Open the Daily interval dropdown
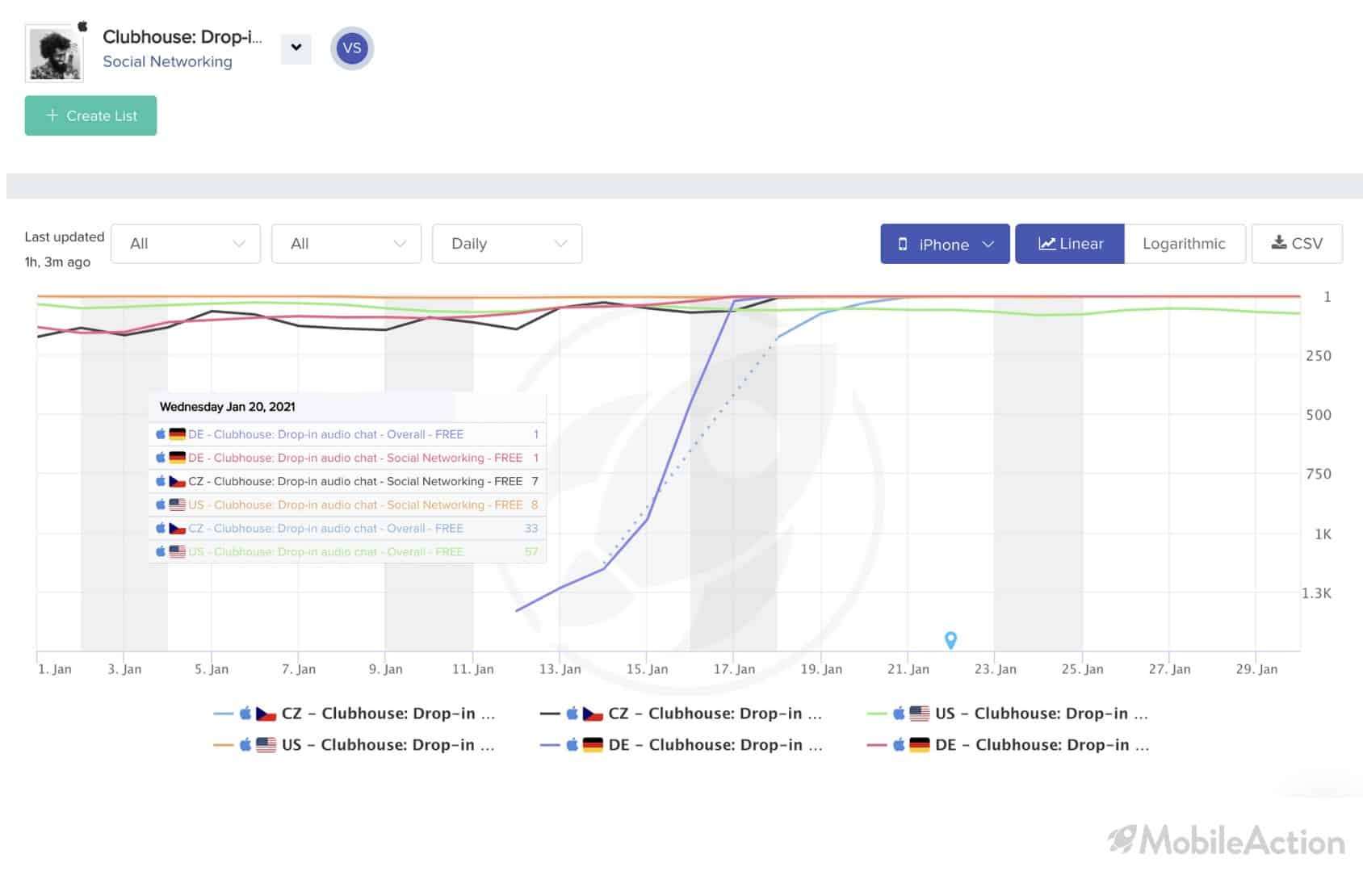This screenshot has height=896, width=1363. [x=507, y=244]
